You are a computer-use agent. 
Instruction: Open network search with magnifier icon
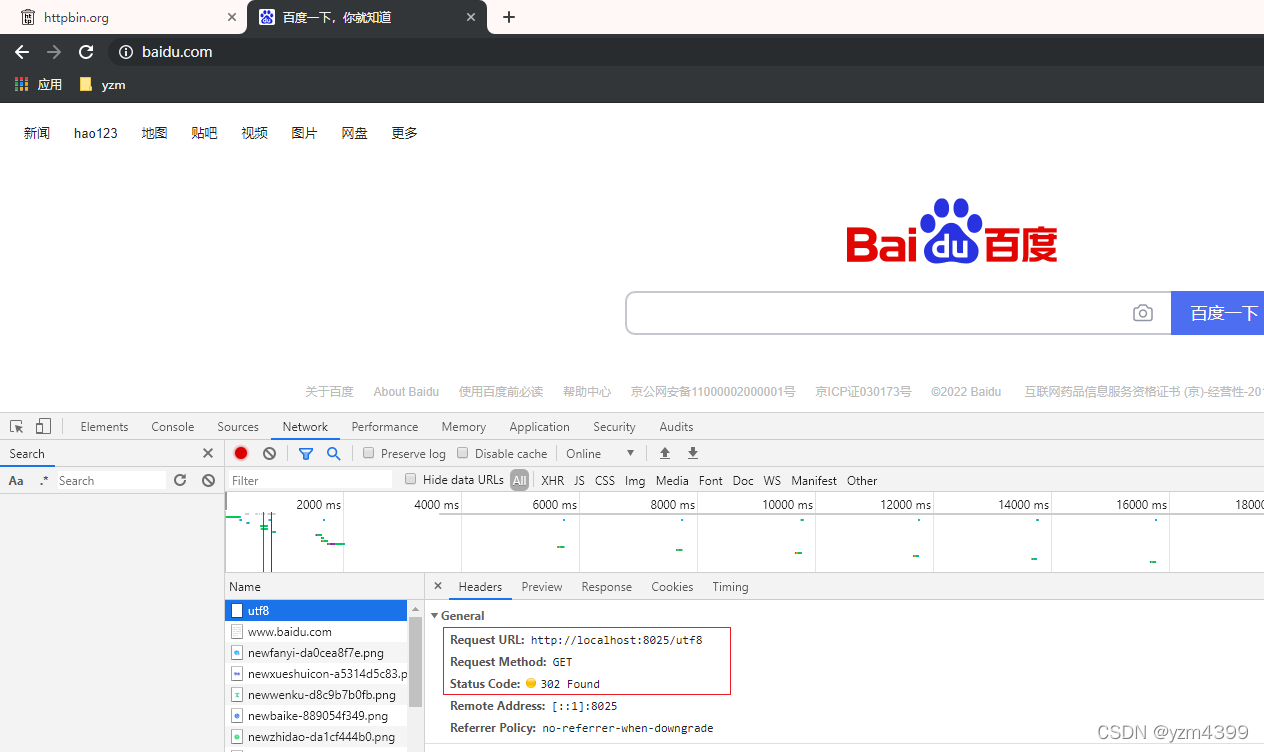333,453
